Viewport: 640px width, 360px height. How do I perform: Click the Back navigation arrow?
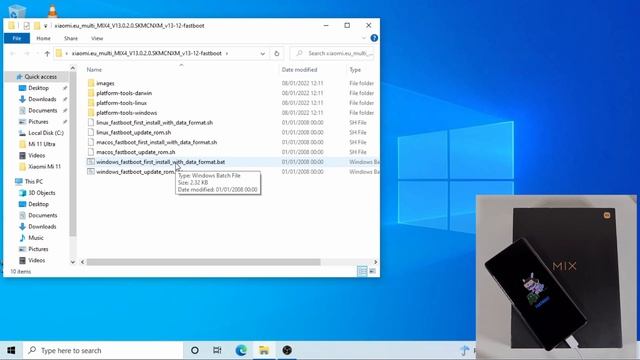pos(13,53)
